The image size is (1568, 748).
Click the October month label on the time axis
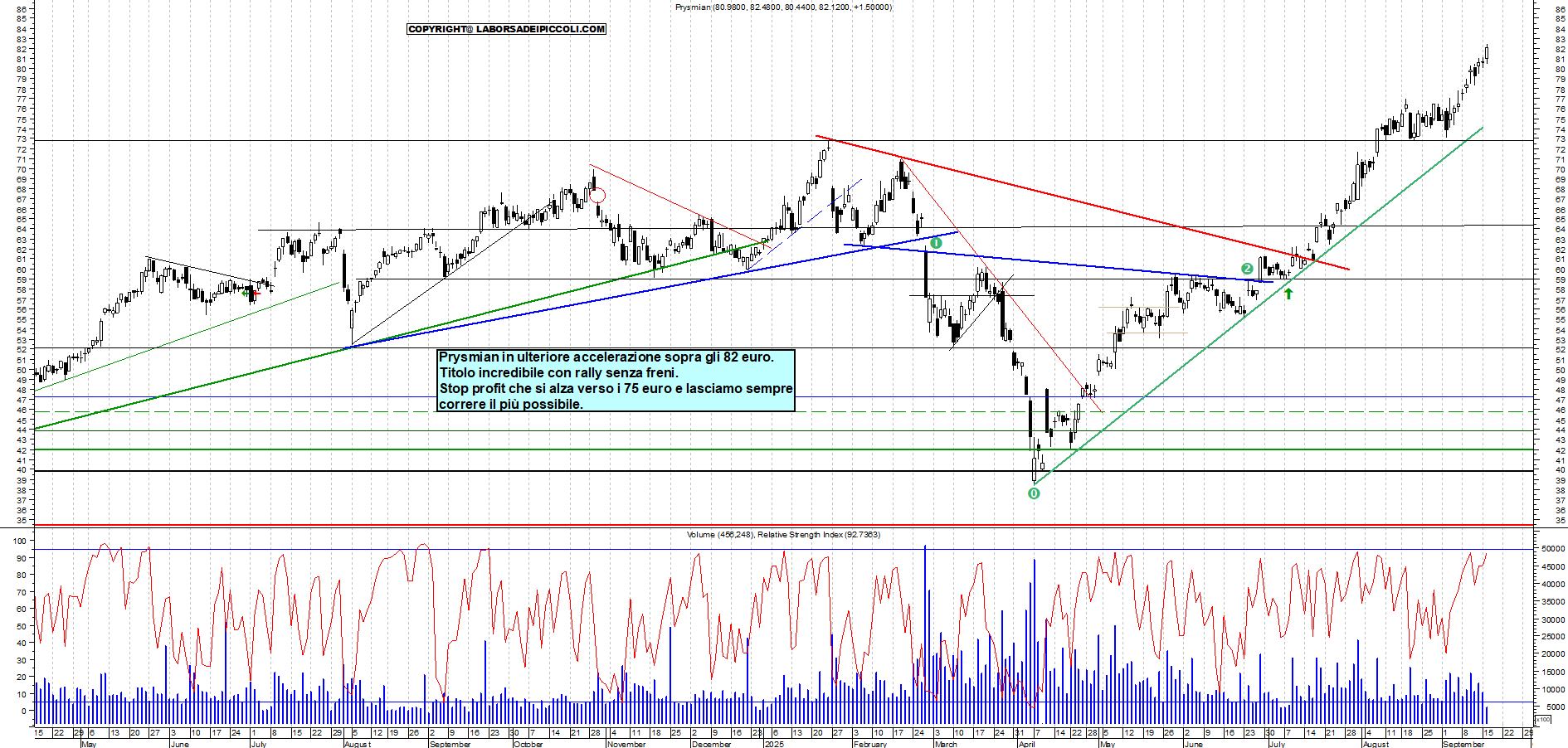(528, 744)
